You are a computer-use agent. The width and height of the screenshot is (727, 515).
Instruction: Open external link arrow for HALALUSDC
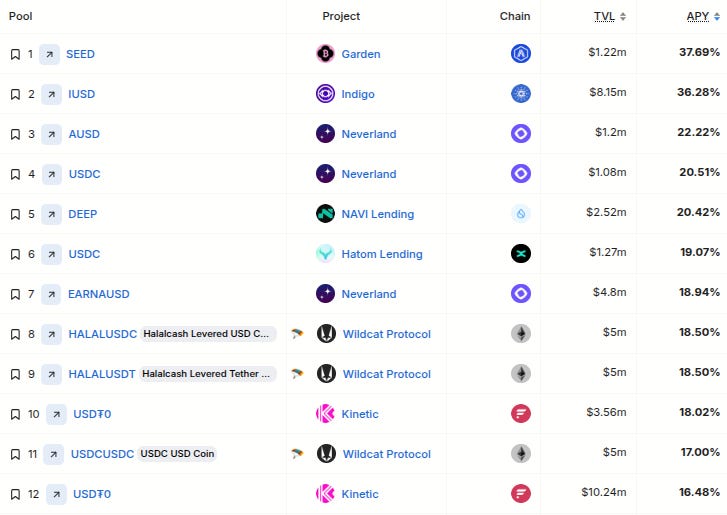pyautogui.click(x=51, y=334)
